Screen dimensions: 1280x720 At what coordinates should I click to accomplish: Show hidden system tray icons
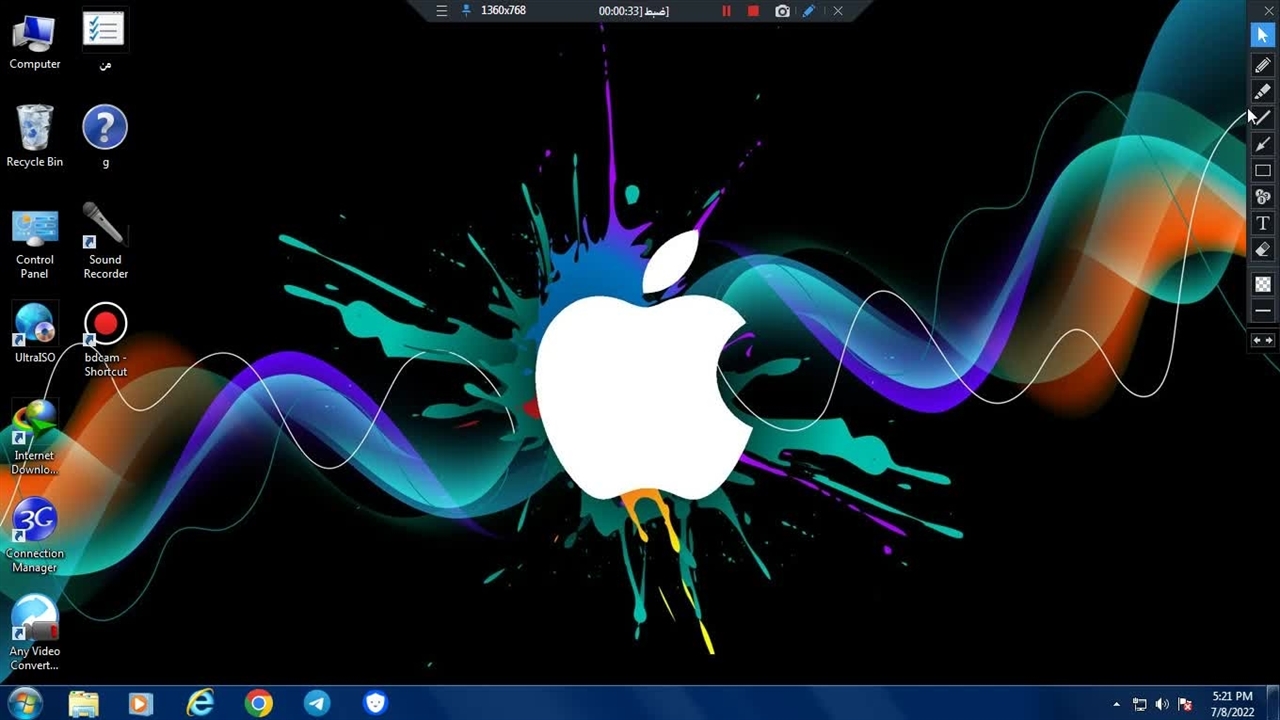click(x=1116, y=704)
